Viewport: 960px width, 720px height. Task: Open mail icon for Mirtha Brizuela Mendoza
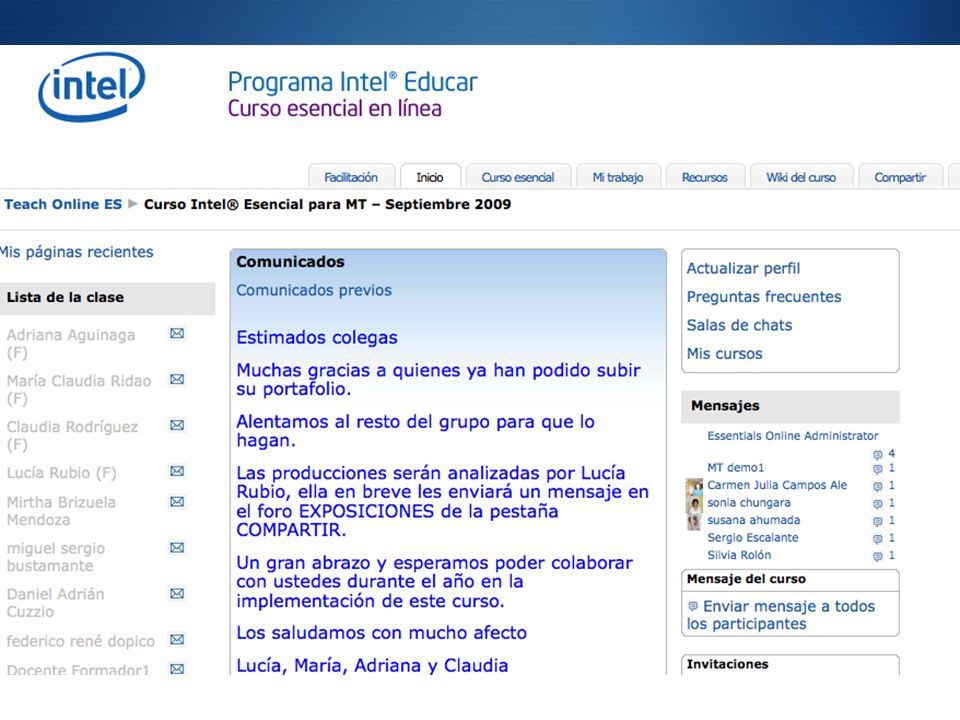coord(177,501)
